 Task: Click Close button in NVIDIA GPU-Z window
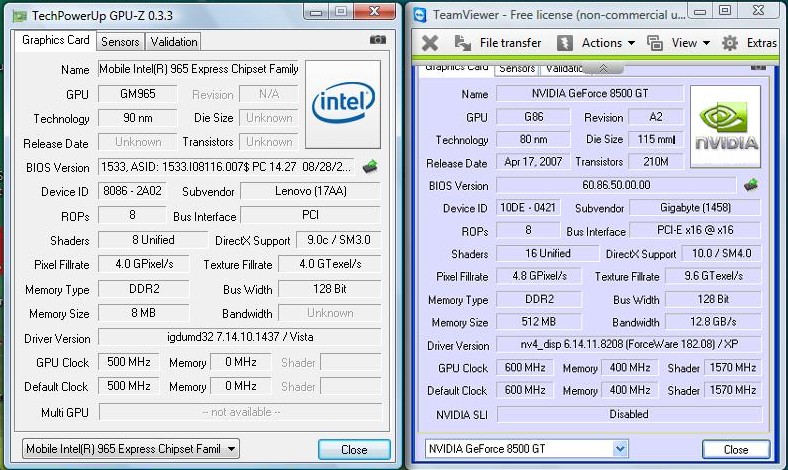pos(736,449)
